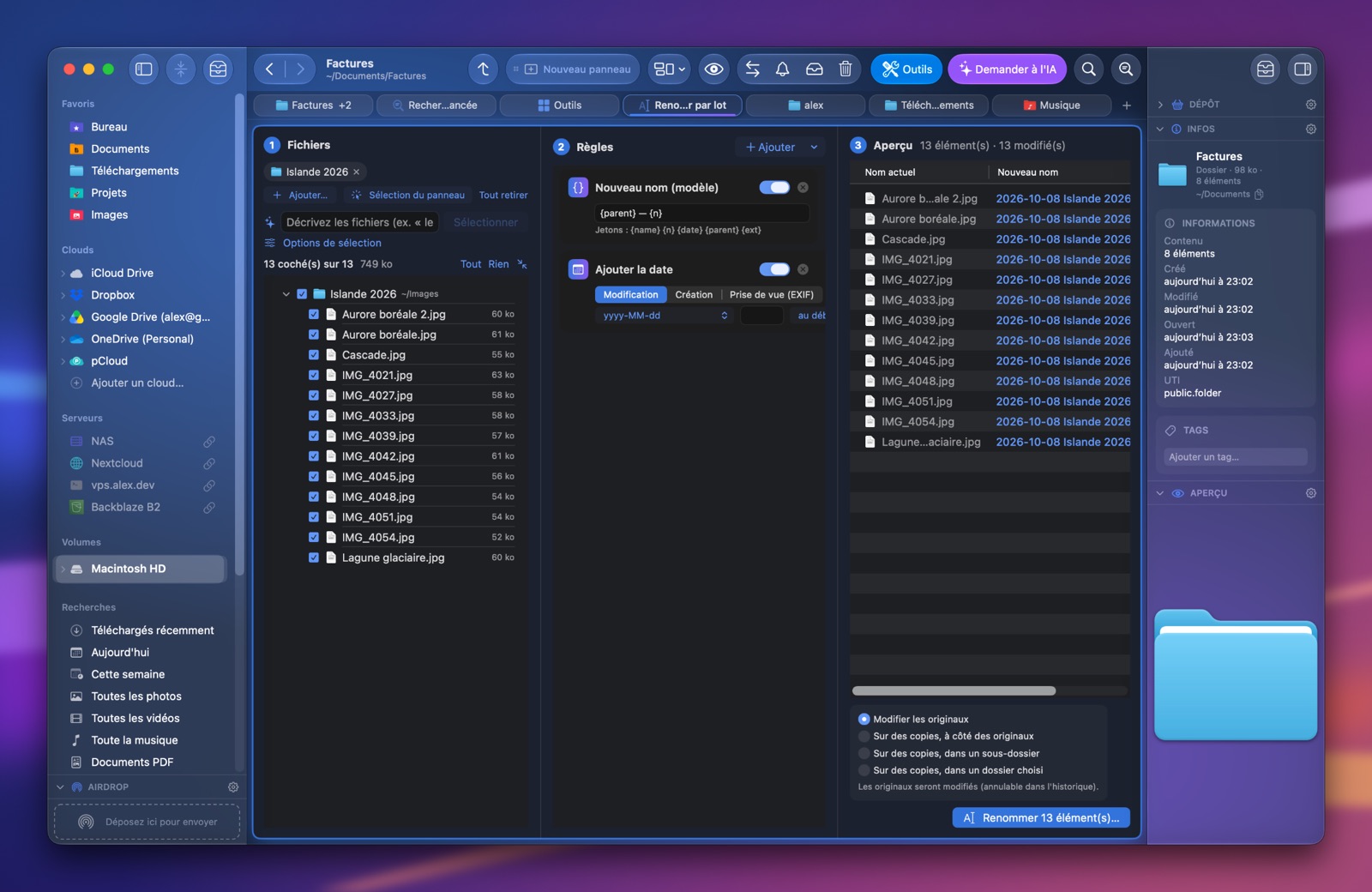This screenshot has height=892, width=1372.
Task: Click Tout retirer link
Action: pyautogui.click(x=503, y=196)
